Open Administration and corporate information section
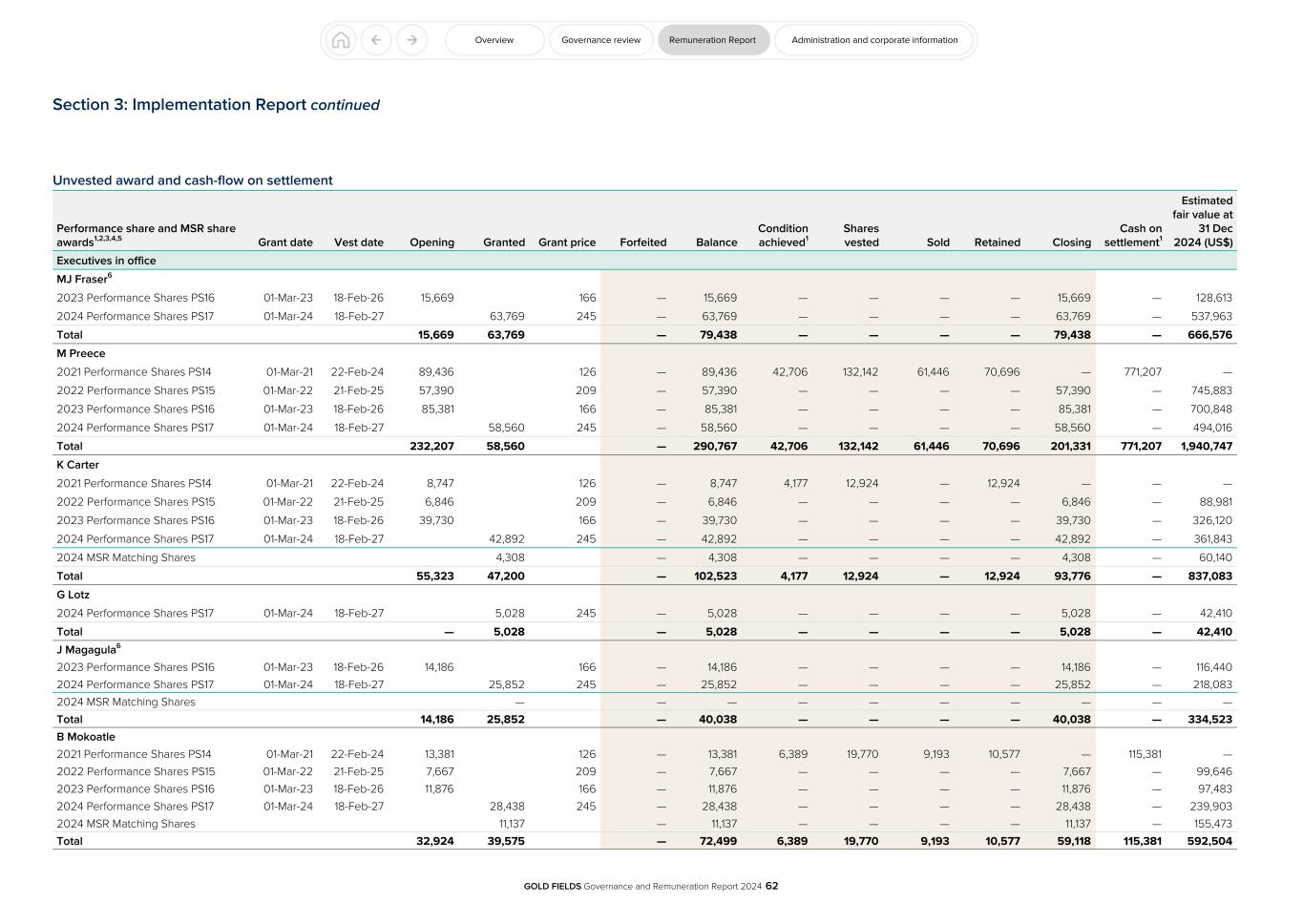 point(873,40)
